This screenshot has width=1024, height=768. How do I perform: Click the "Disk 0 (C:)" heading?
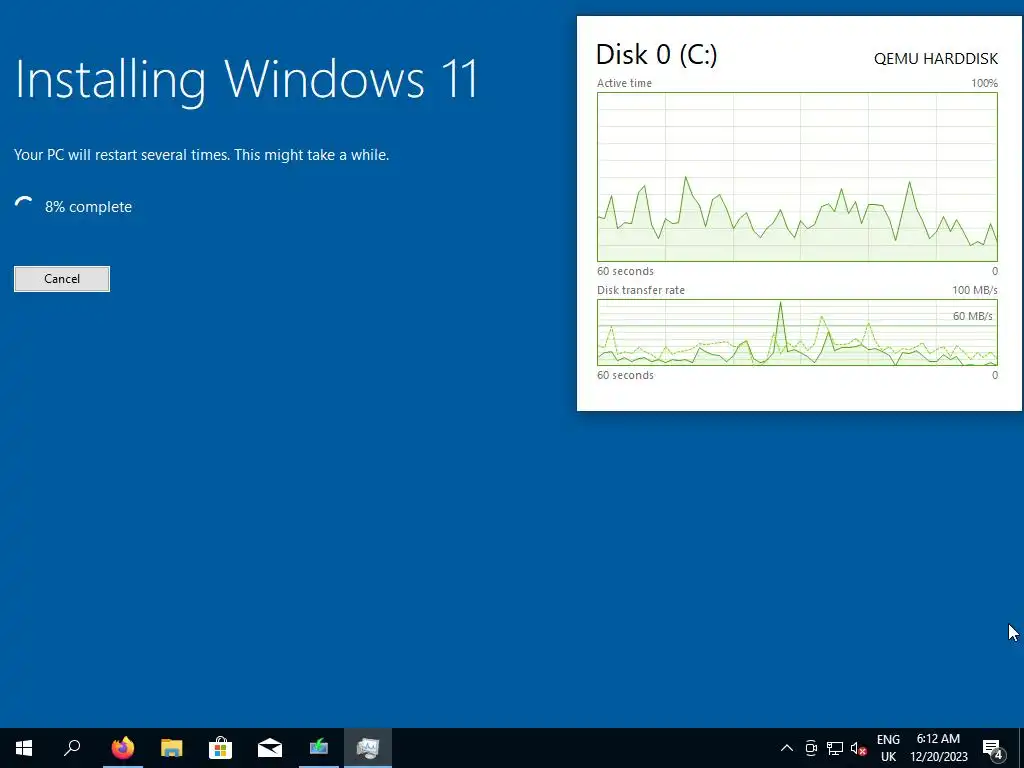pos(657,54)
